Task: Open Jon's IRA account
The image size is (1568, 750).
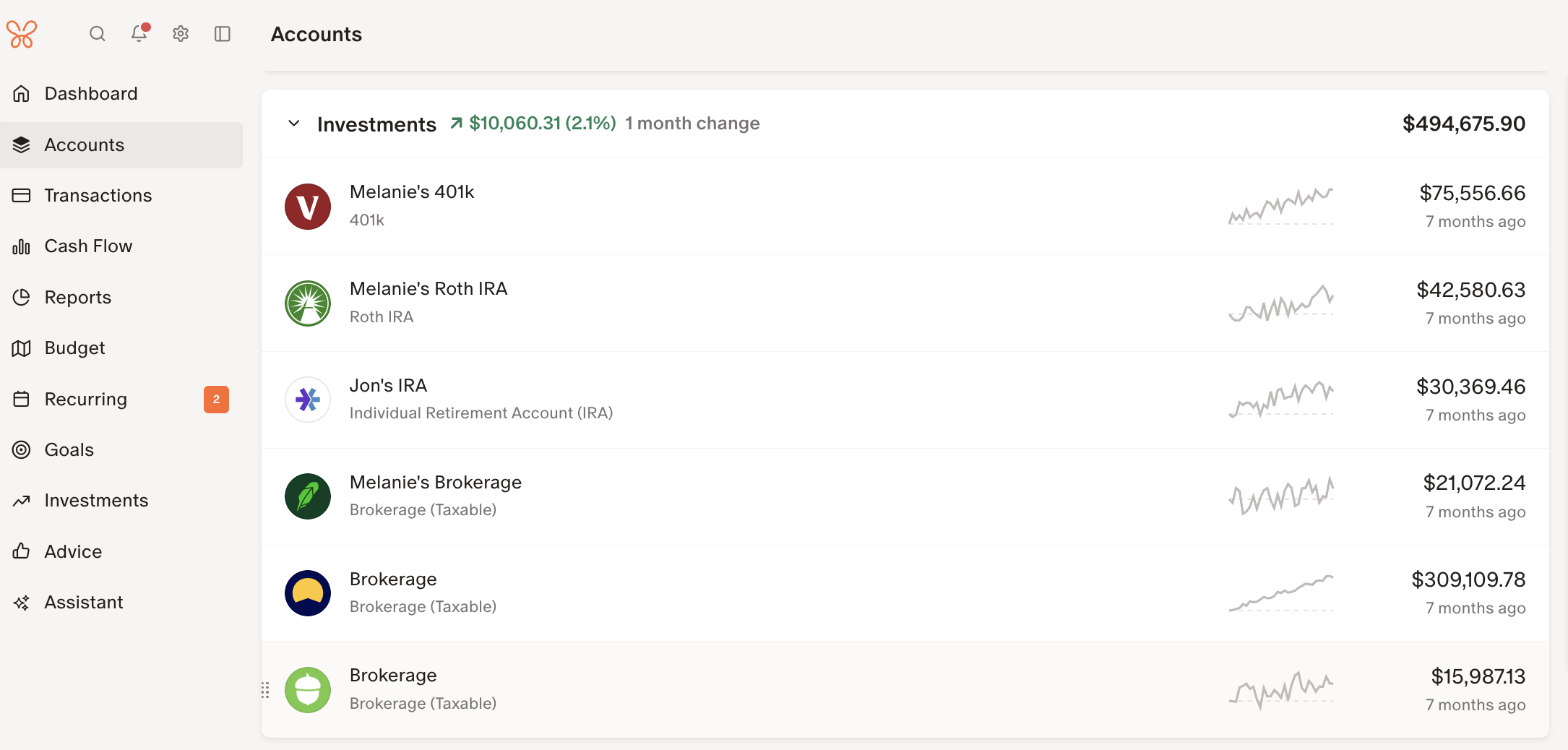Action: (388, 386)
